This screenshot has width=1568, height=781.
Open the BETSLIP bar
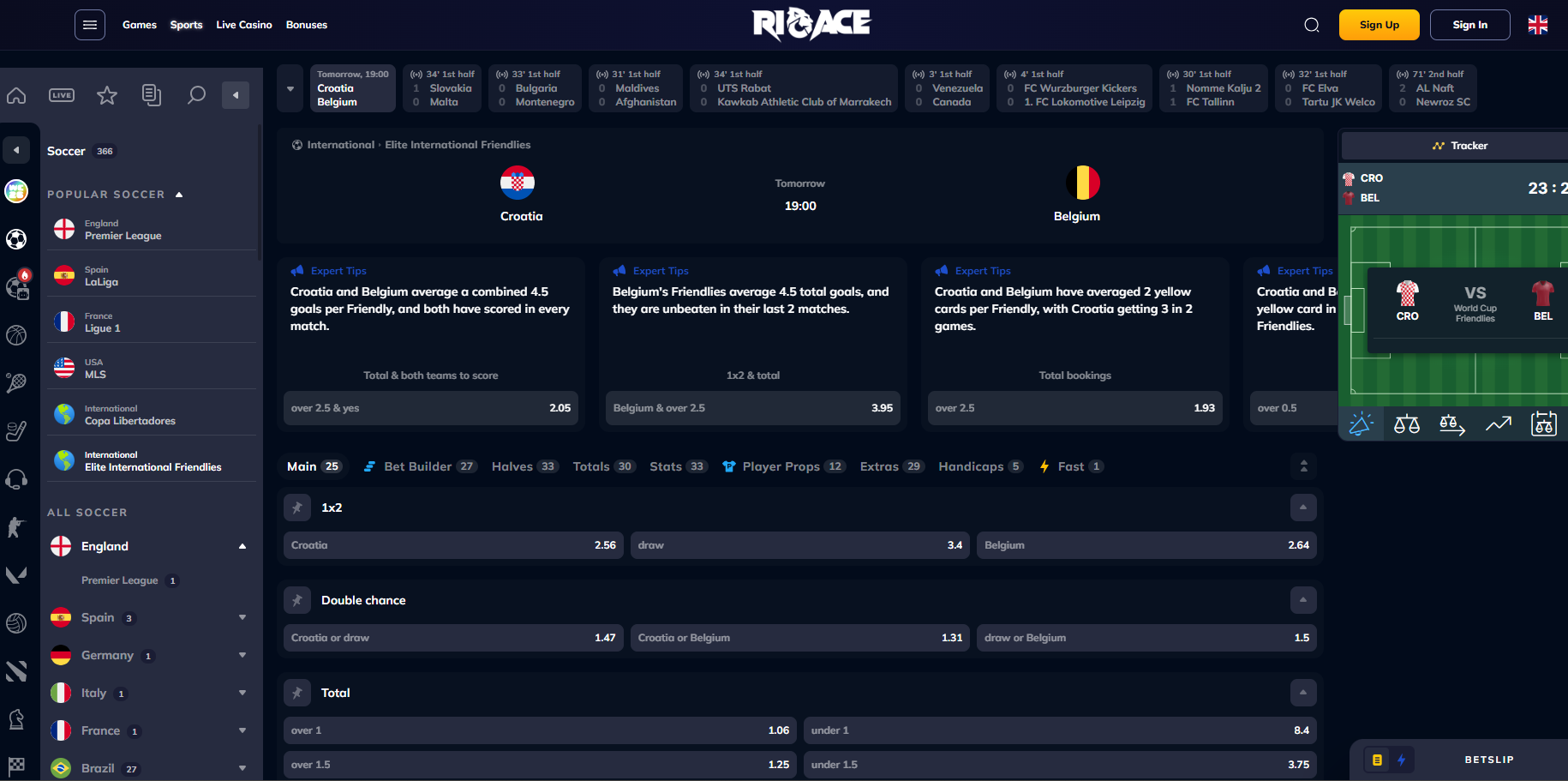[x=1488, y=760]
